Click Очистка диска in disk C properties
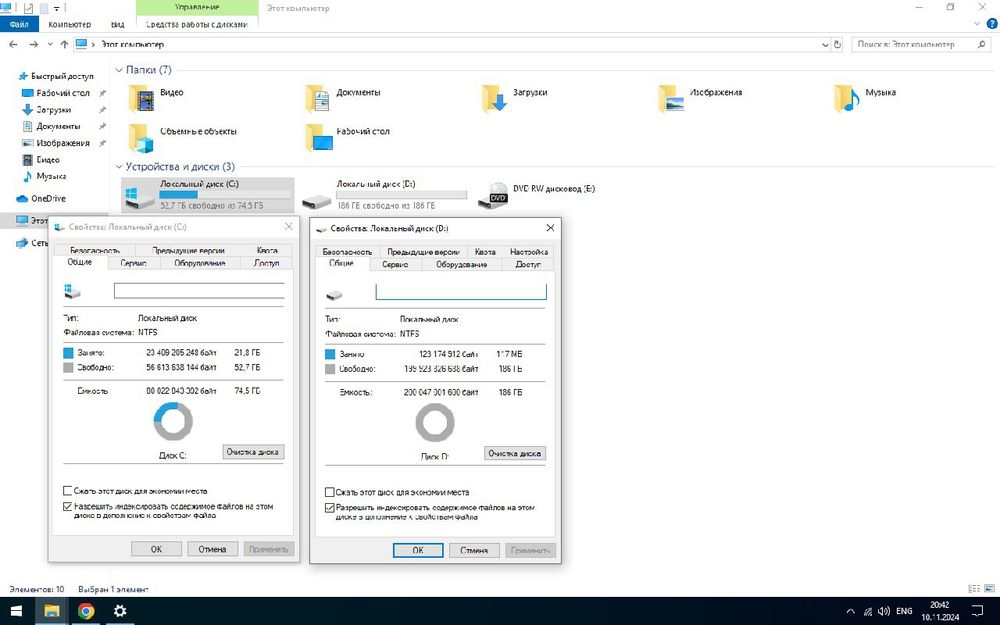This screenshot has width=1000, height=625. tap(253, 452)
